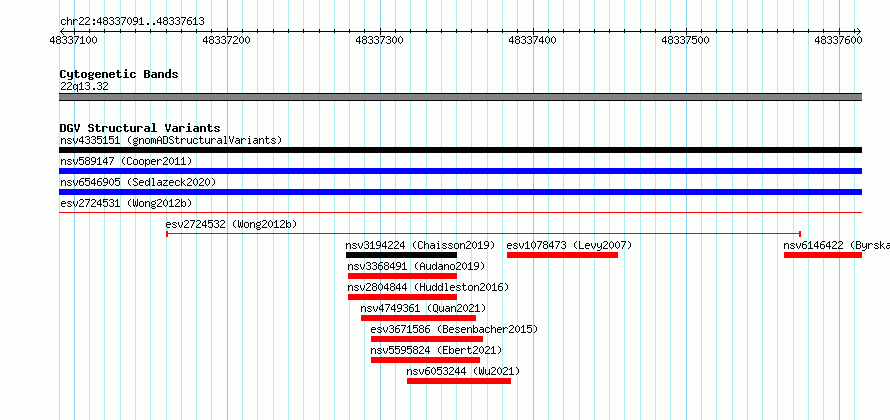Open esv2724532 (Wong2012b) label
890x420 pixels.
(x=232, y=224)
